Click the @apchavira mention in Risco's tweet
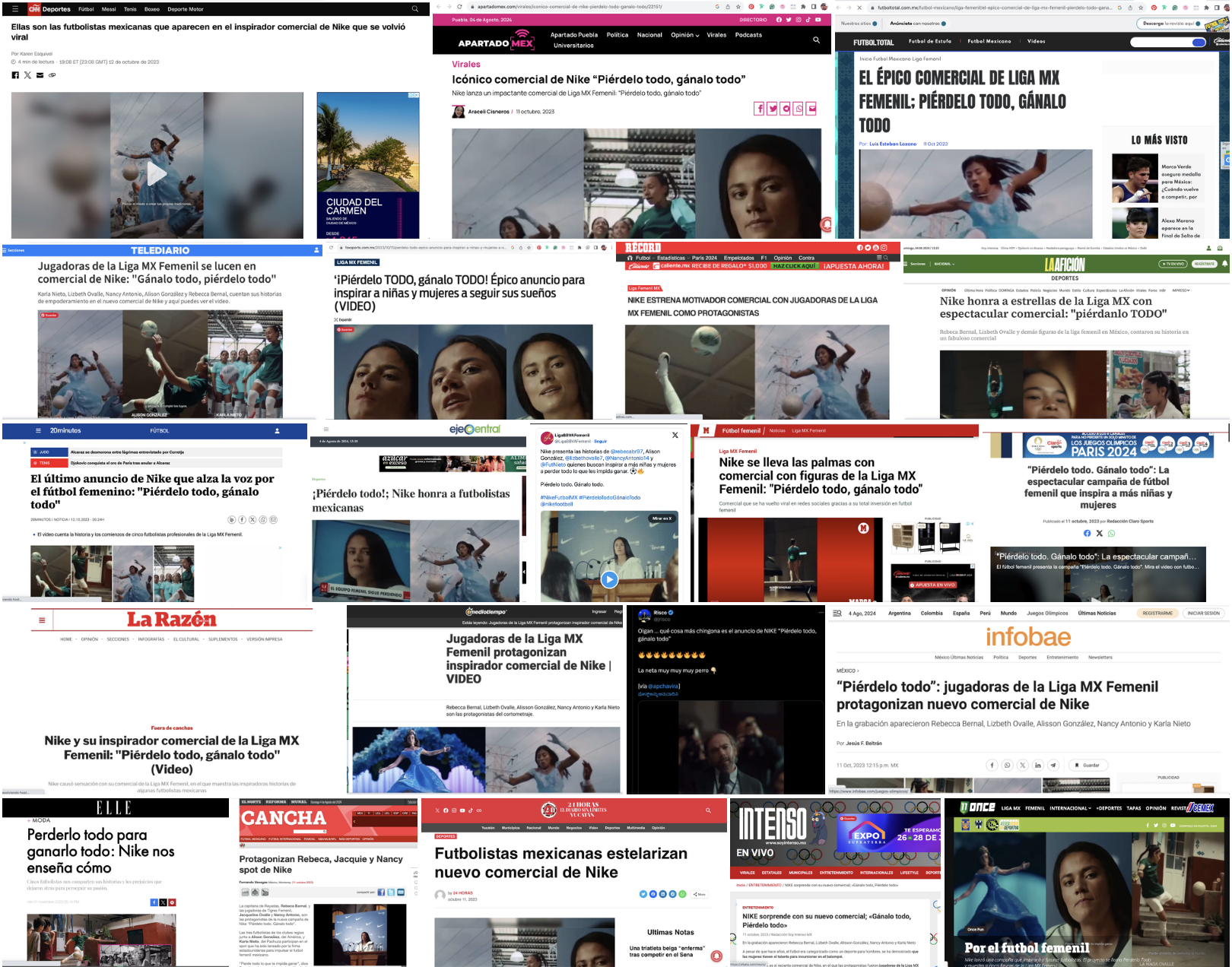Screen dimensions: 1232x967 (664, 686)
